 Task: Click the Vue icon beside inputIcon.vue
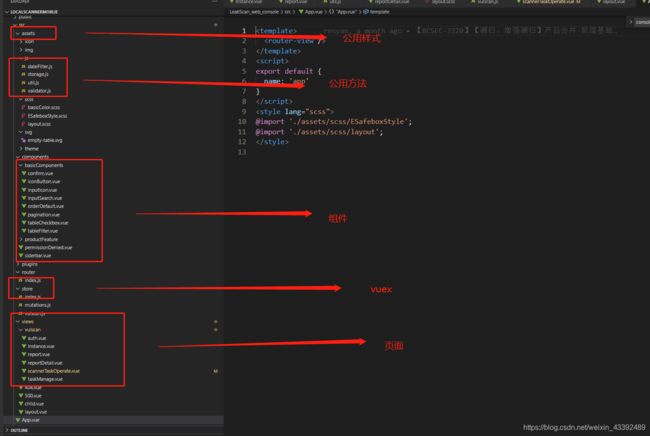24,190
